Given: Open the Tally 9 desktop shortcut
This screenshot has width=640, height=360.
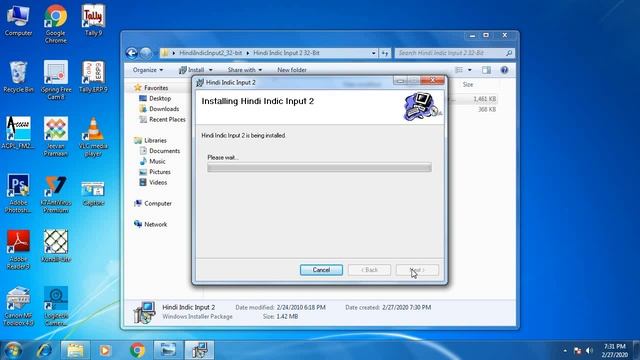Looking at the screenshot, I should coord(93,21).
